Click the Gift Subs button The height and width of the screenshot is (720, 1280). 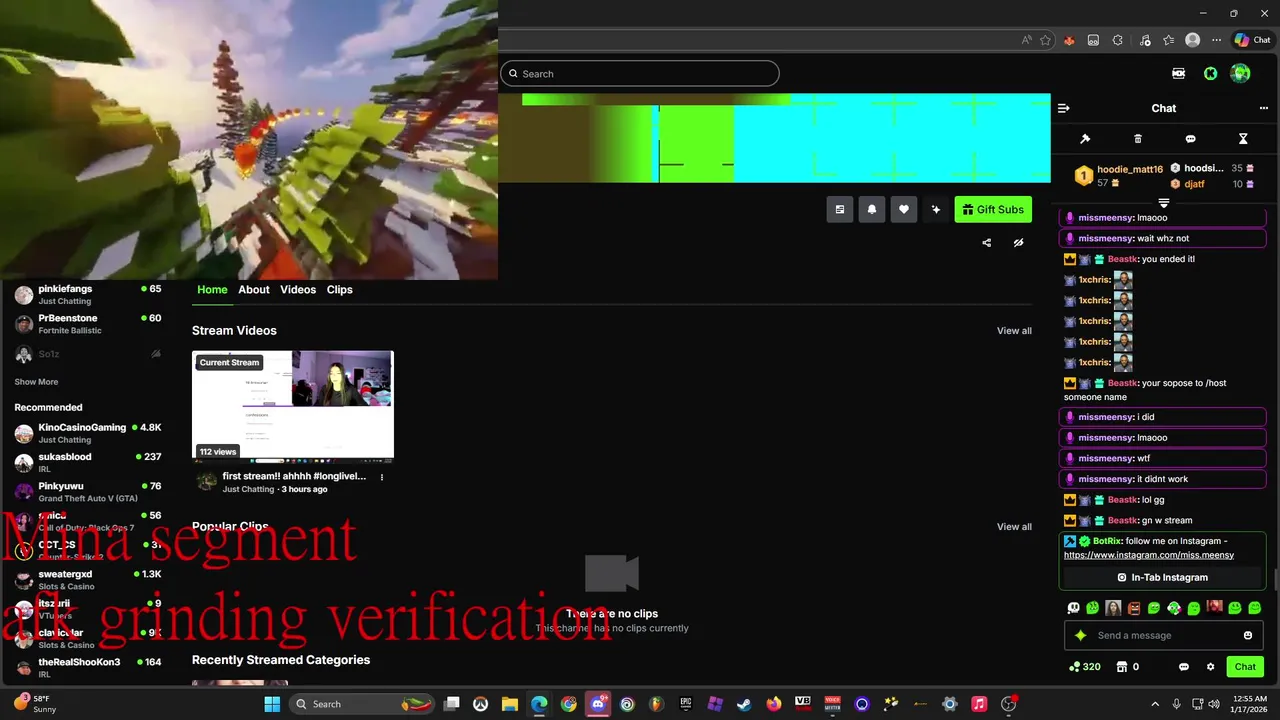click(993, 209)
